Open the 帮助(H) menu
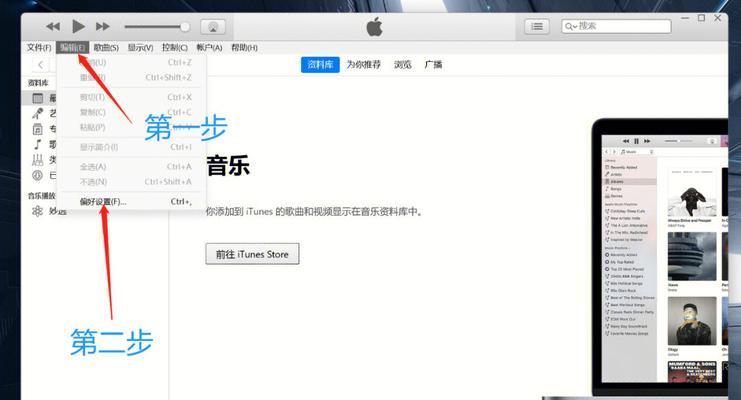Screen dimensions: 741x400 click(x=244, y=47)
